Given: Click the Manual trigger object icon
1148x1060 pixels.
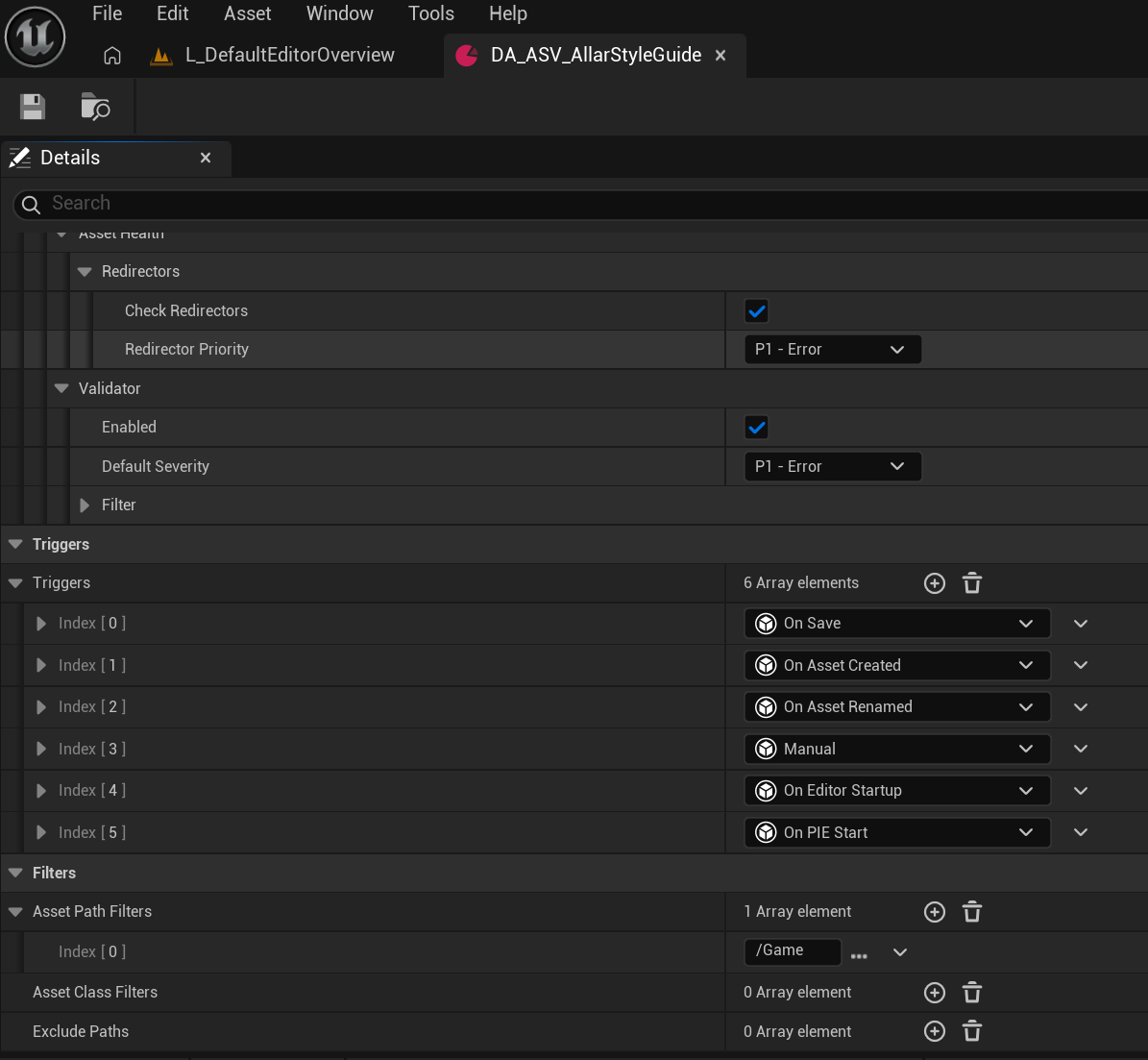Looking at the screenshot, I should pos(766,749).
